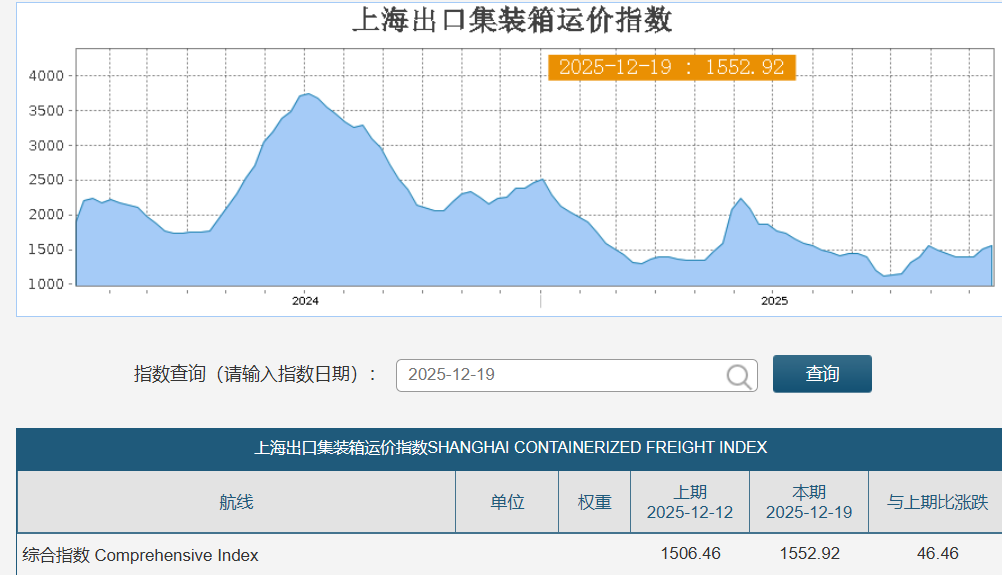Click the 2000 y-axis label
This screenshot has width=1002, height=575.
click(47, 215)
